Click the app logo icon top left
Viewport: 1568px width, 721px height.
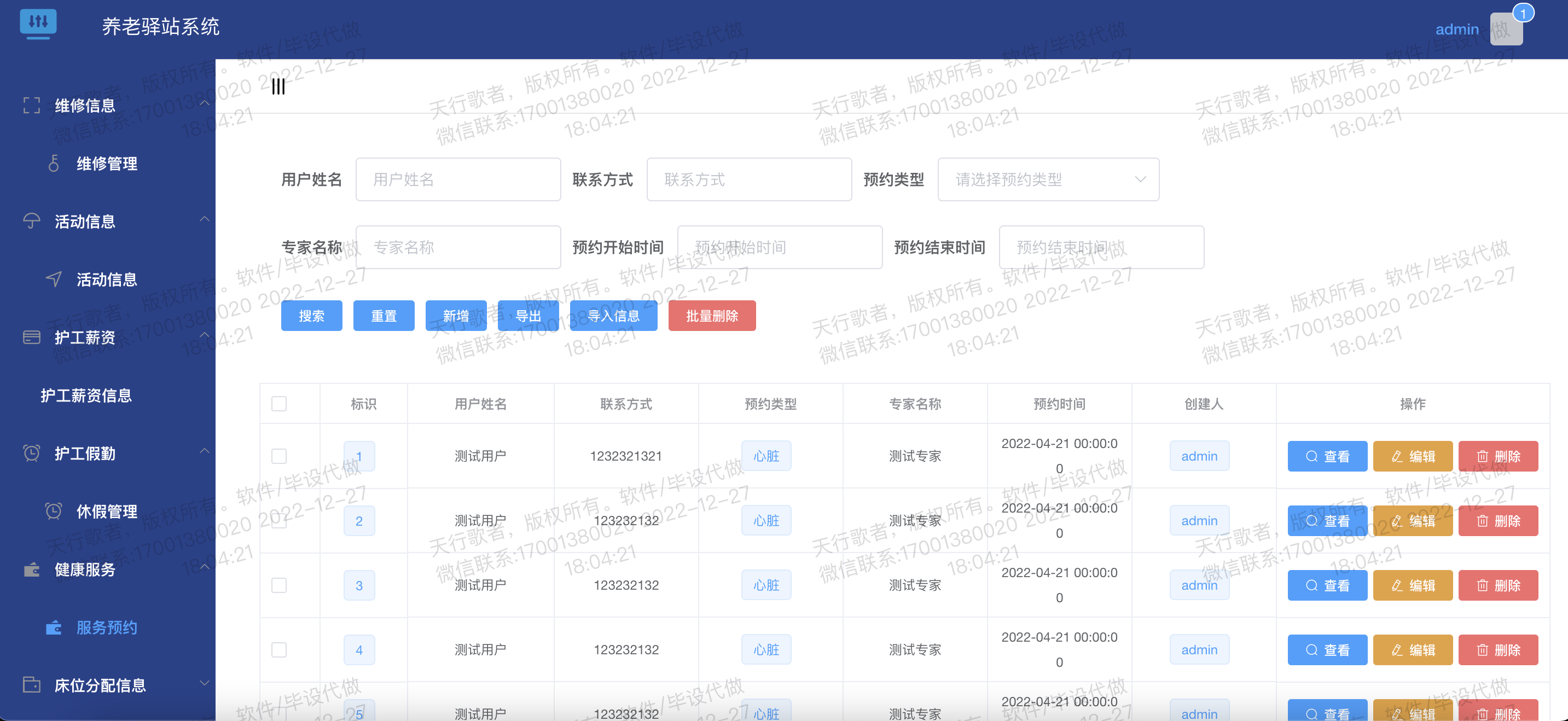[38, 24]
